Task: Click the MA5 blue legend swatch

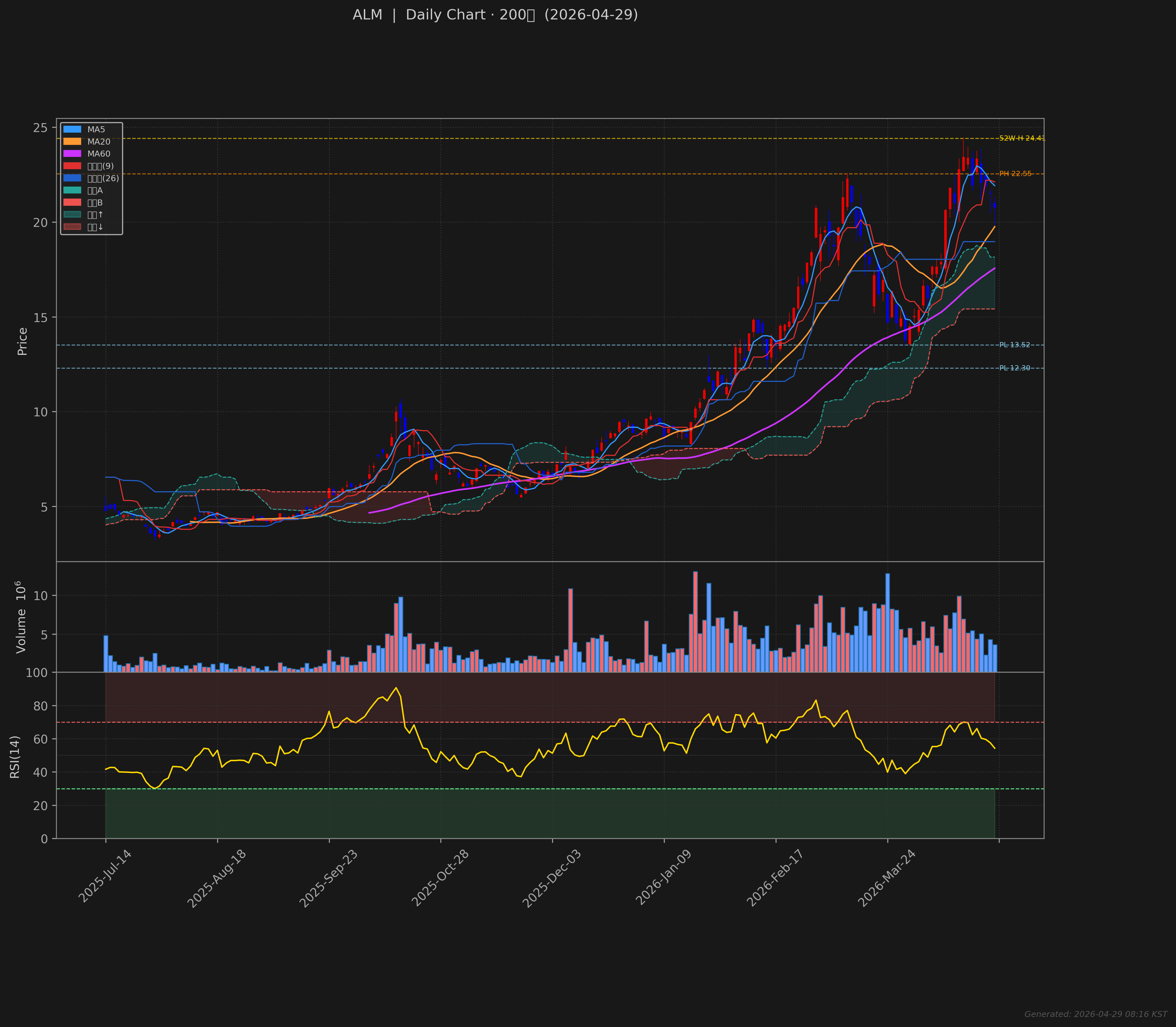Action: (x=72, y=129)
